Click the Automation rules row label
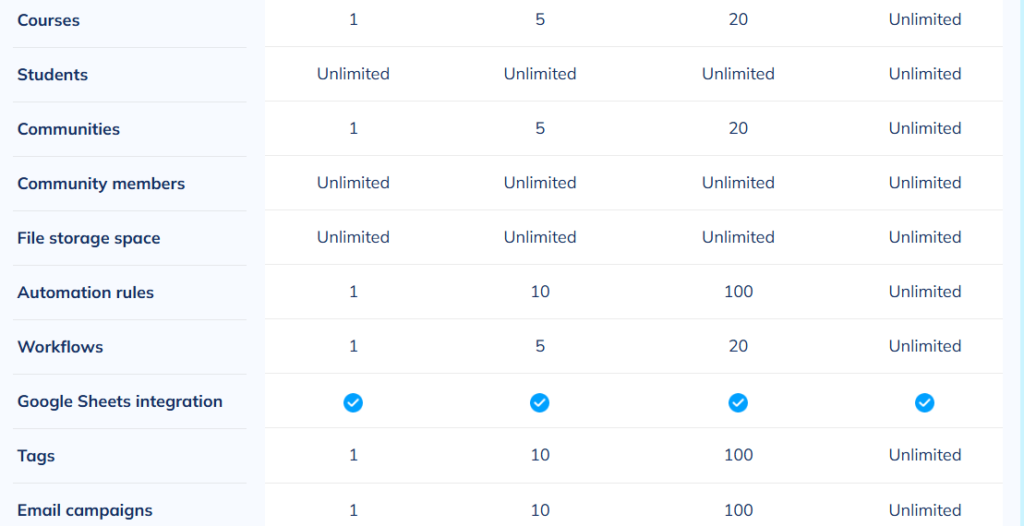Screen dimensions: 1024x526 click(86, 292)
